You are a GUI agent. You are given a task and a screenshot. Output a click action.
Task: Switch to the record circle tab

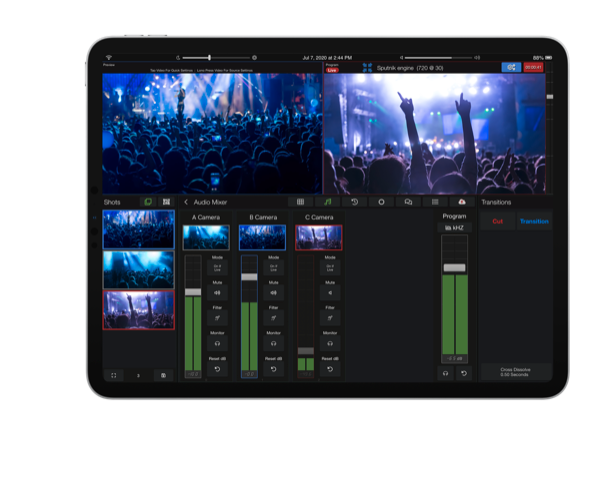[381, 202]
